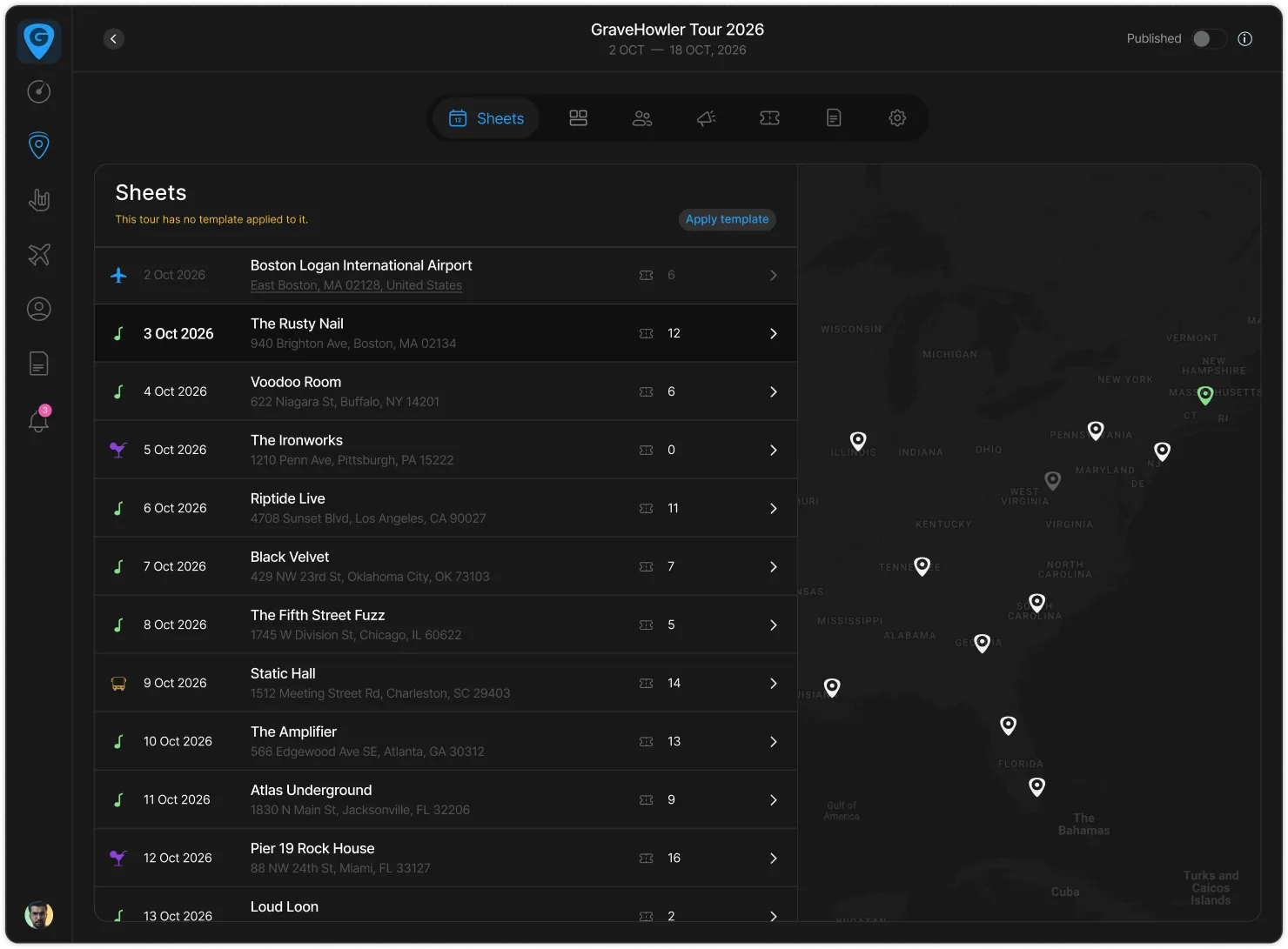
Task: Click the flight icon on the 2 Oct row
Action: pos(119,275)
